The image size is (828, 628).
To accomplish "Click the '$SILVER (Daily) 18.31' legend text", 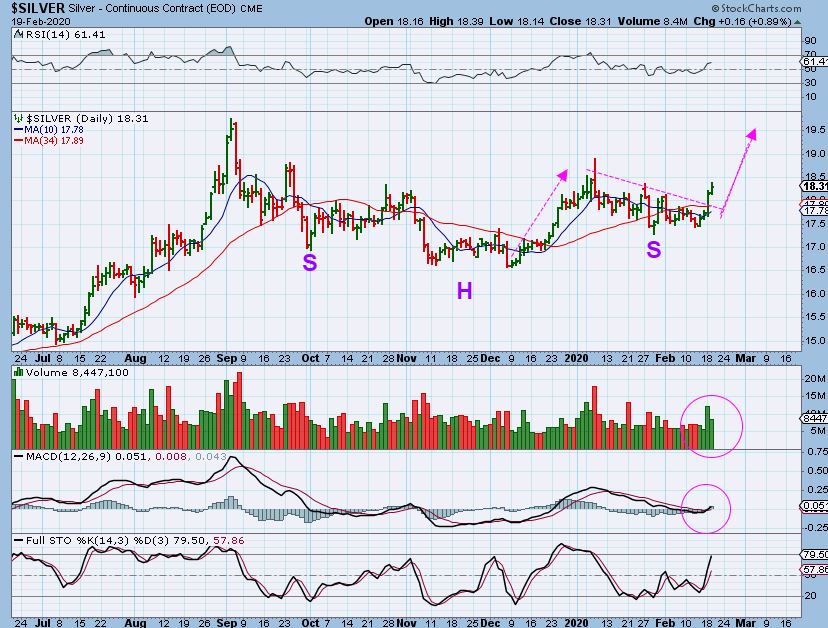I will tap(87, 118).
